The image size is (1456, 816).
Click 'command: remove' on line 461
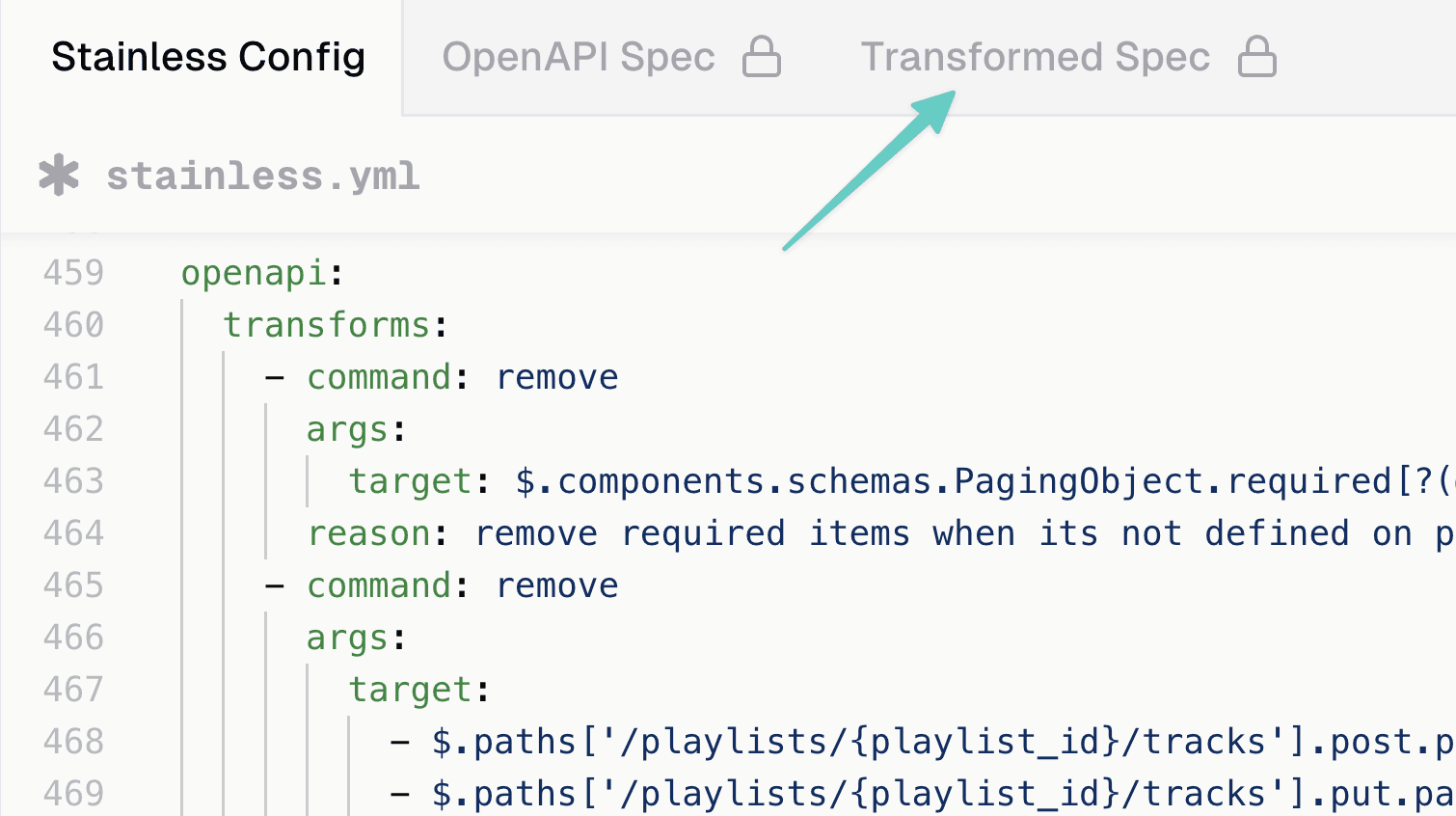[x=463, y=377]
